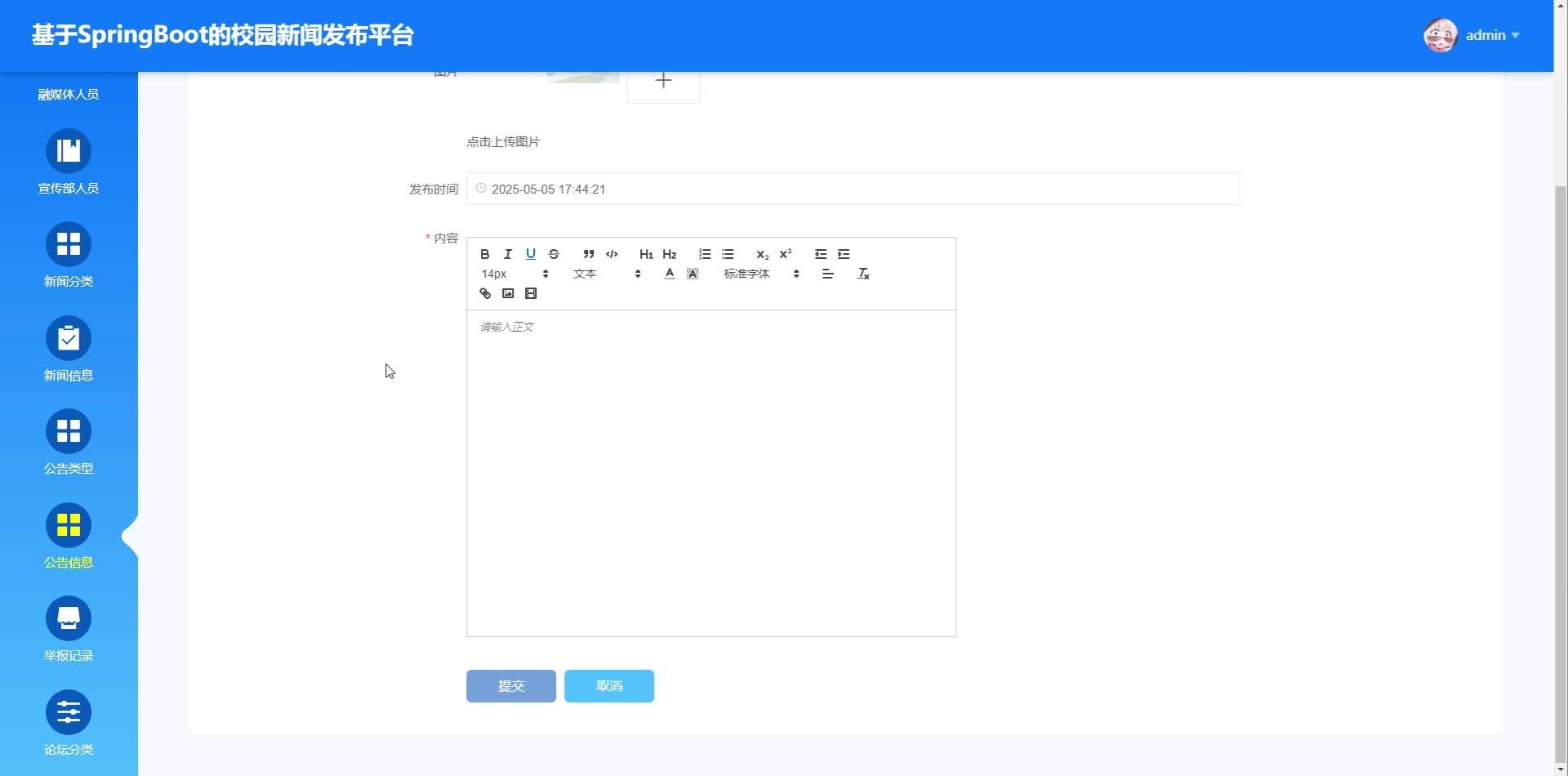
Task: Open the 标准字体 font family dropdown
Action: [x=761, y=274]
